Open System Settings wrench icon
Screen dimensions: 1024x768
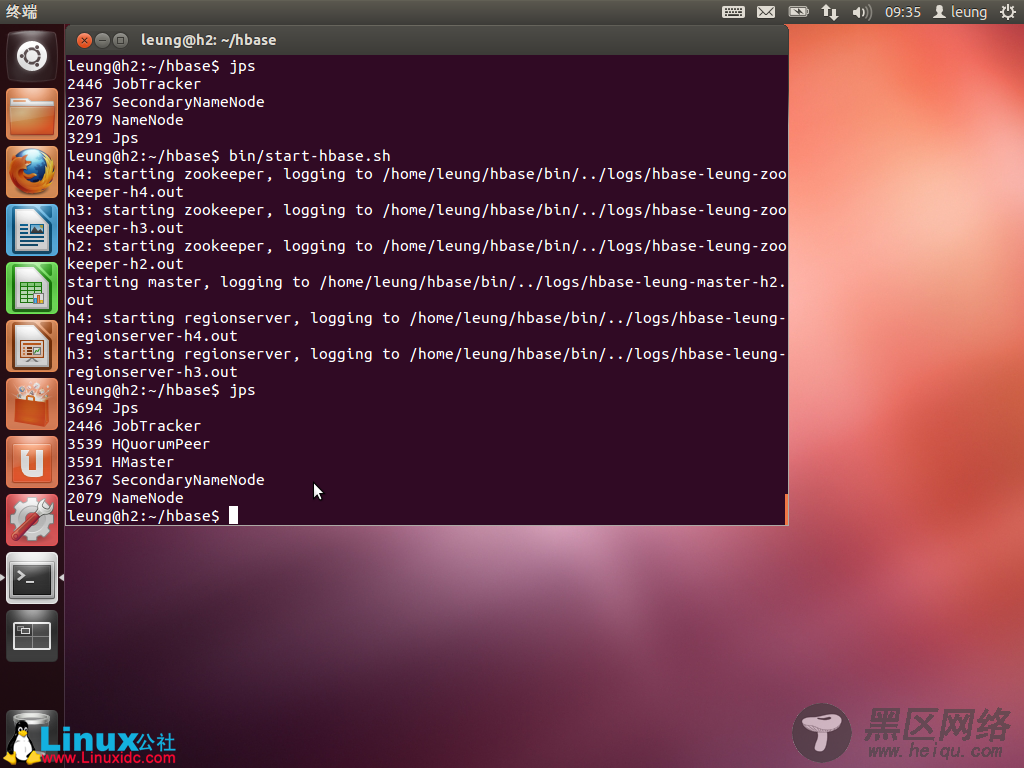[x=31, y=520]
